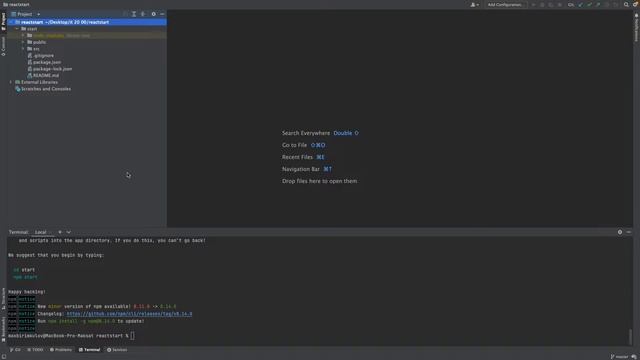Screen dimensions: 640x360
Task: Click the Run configuration play icon
Action: point(533,4)
